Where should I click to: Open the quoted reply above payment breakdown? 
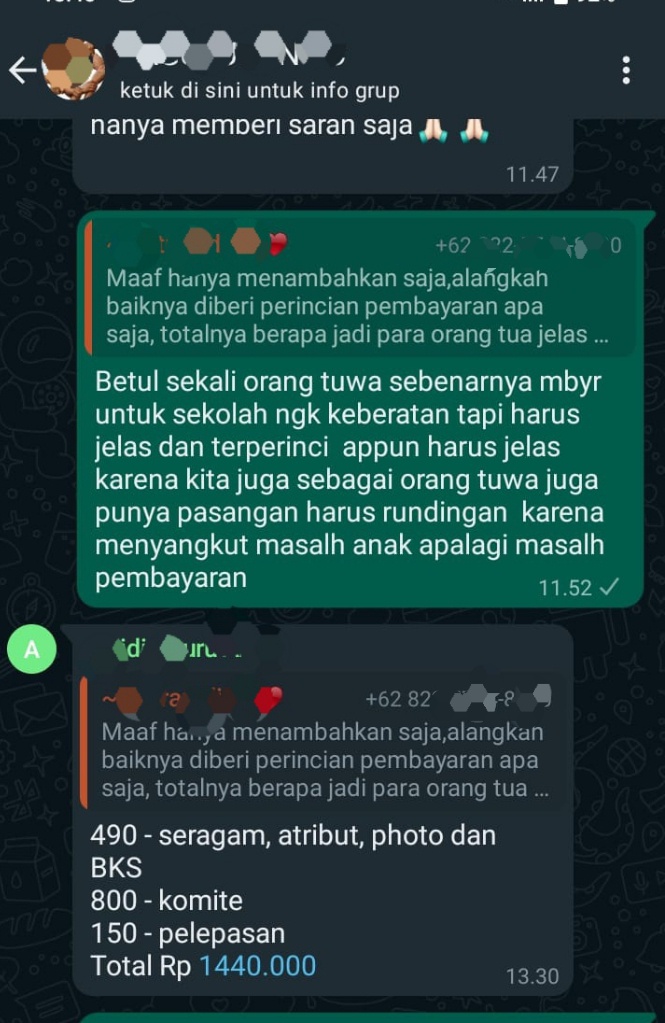point(323,742)
